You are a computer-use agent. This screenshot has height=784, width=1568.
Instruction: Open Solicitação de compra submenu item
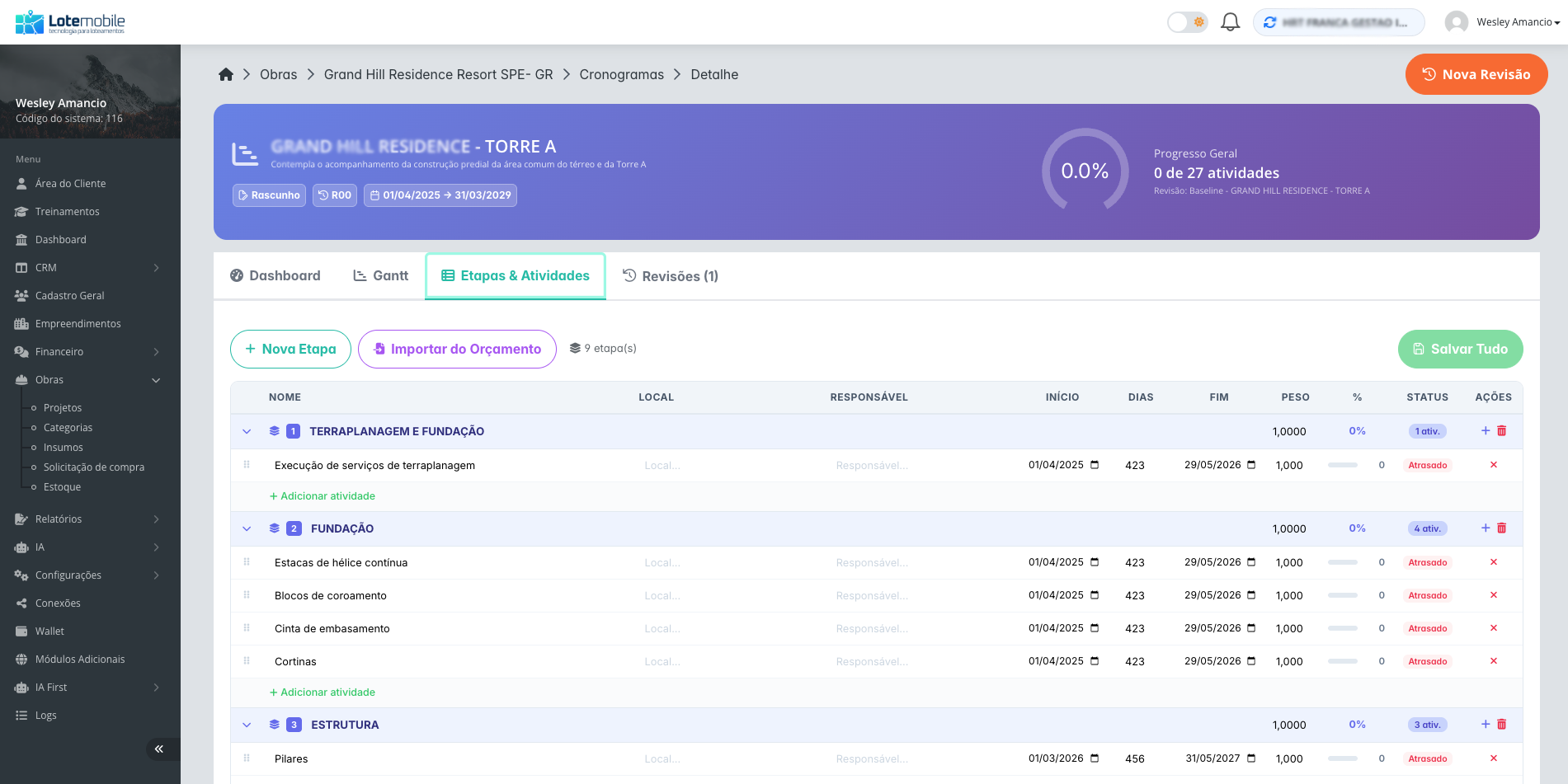tap(94, 467)
